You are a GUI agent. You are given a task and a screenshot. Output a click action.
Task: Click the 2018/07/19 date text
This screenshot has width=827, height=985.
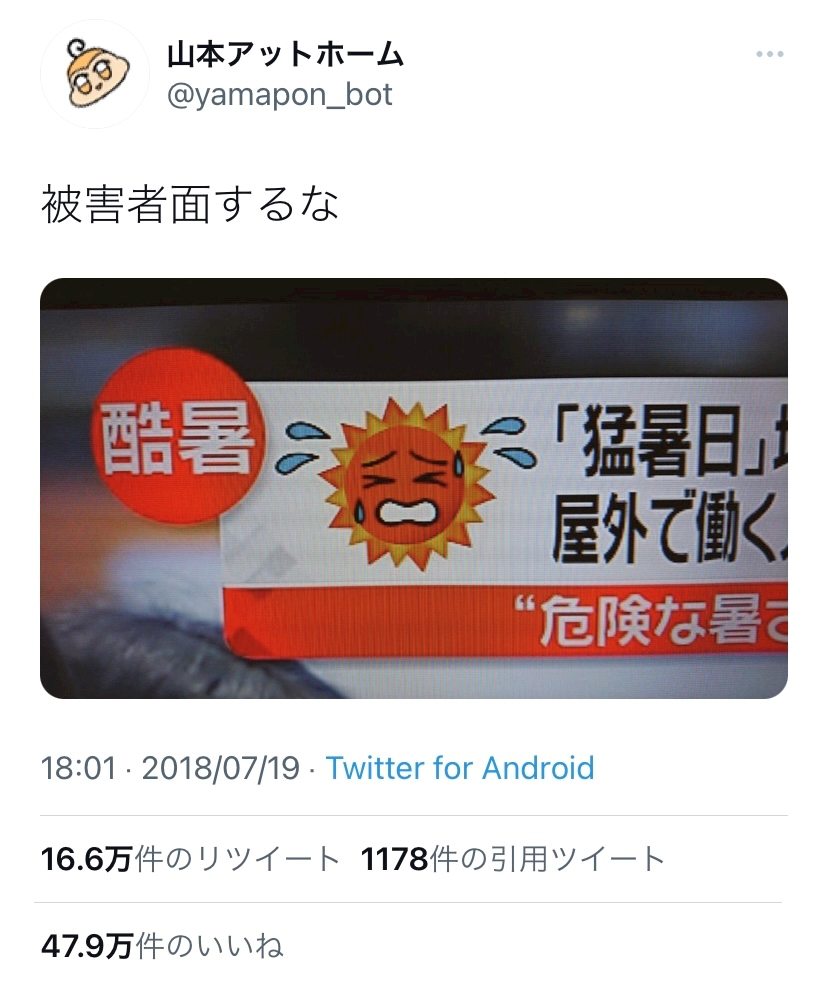point(221,768)
